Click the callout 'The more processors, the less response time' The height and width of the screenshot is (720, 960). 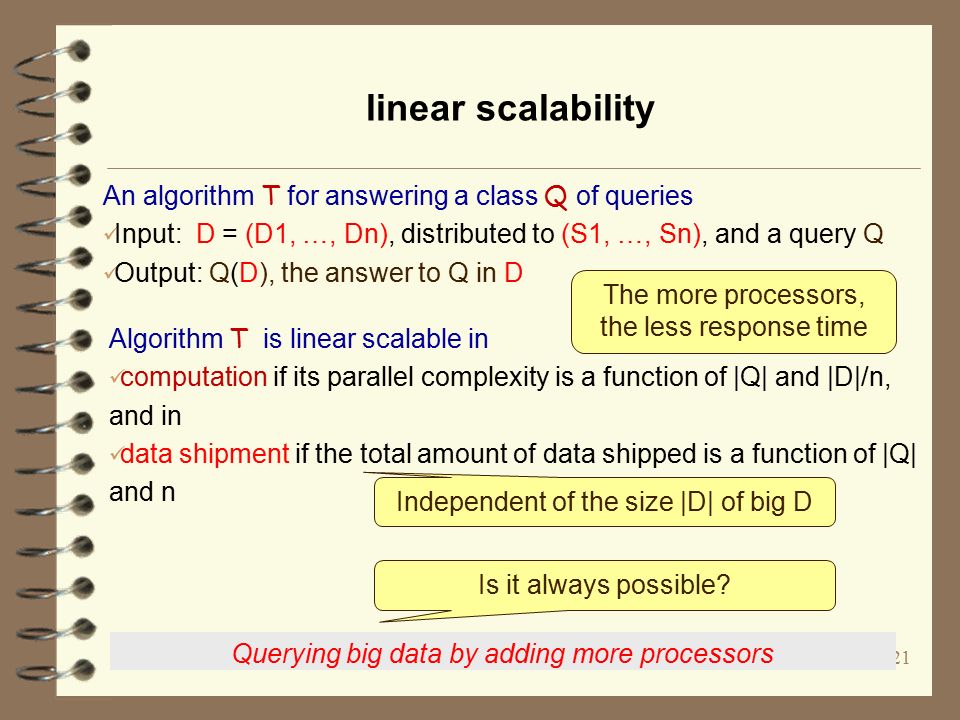click(x=733, y=312)
